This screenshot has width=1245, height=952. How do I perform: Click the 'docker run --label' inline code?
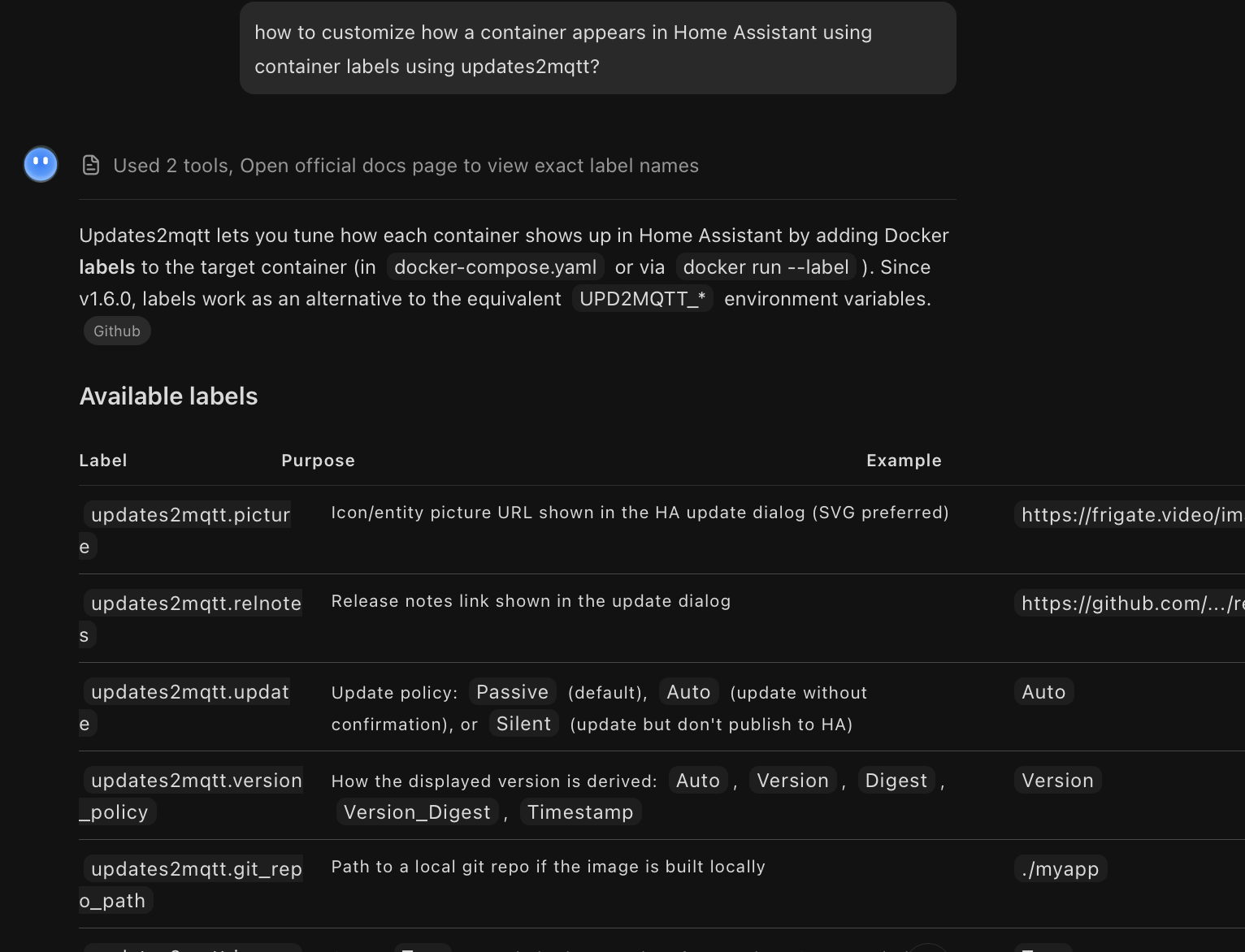[766, 267]
